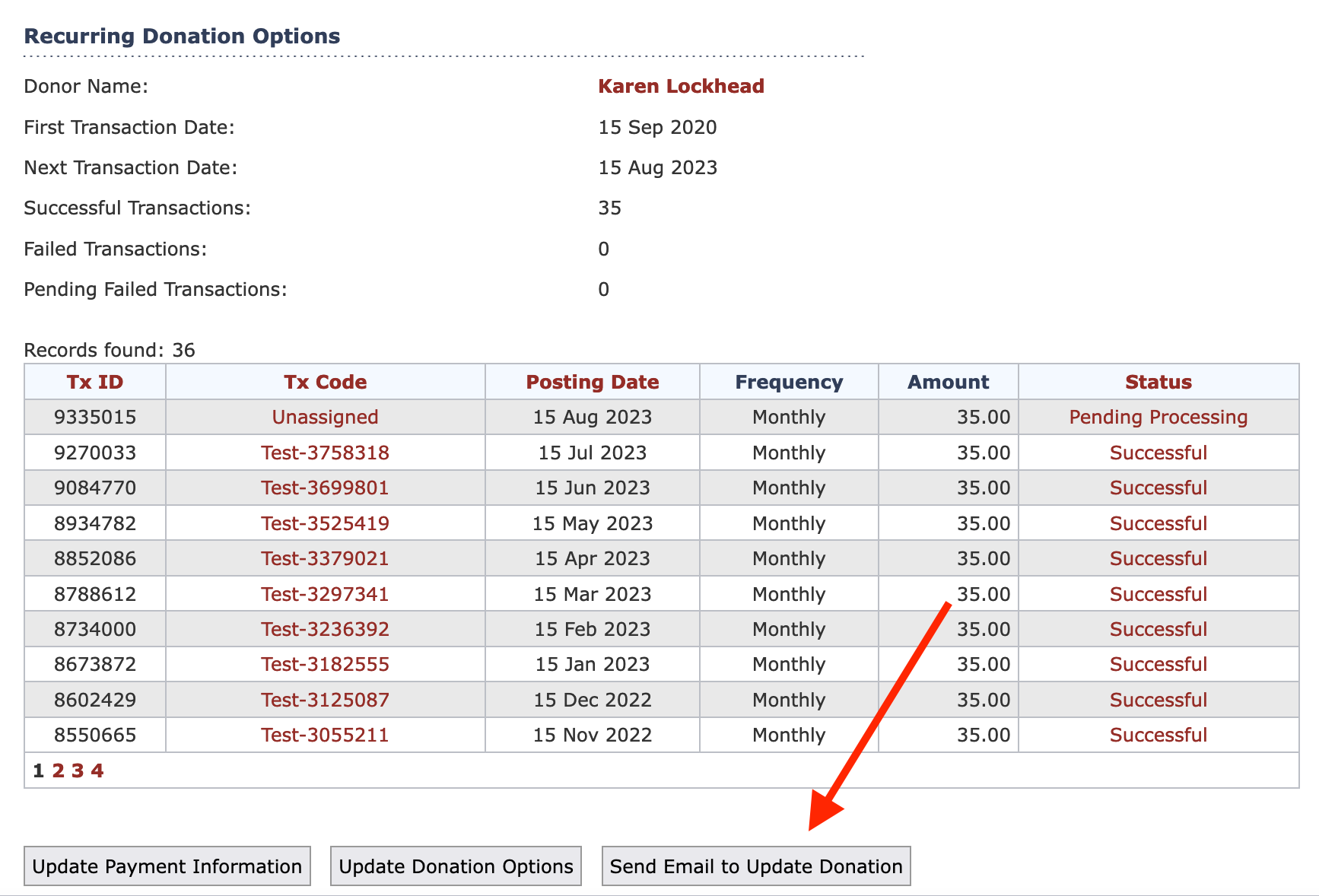Image resolution: width=1319 pixels, height=896 pixels.
Task: Click posting date 15 Mar 2023 cell
Action: coord(593,594)
